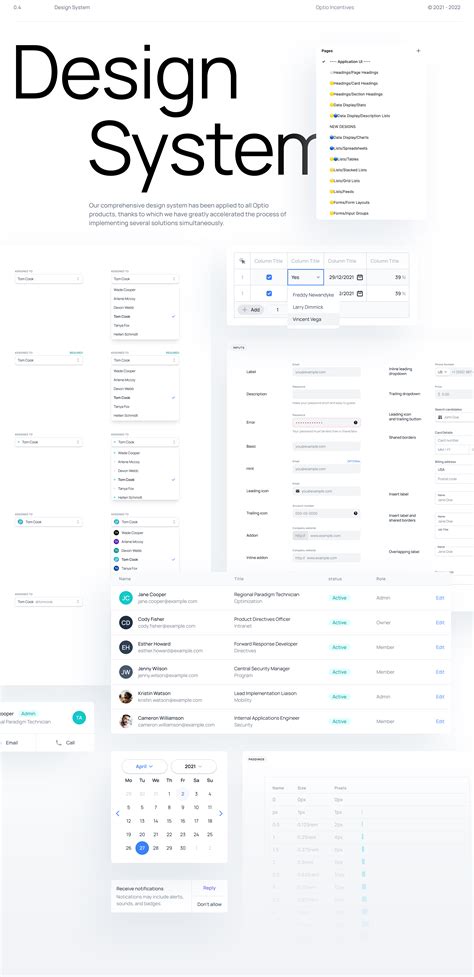Open the Forms/Input Groups page
This screenshot has height=977, width=474.
[349, 213]
